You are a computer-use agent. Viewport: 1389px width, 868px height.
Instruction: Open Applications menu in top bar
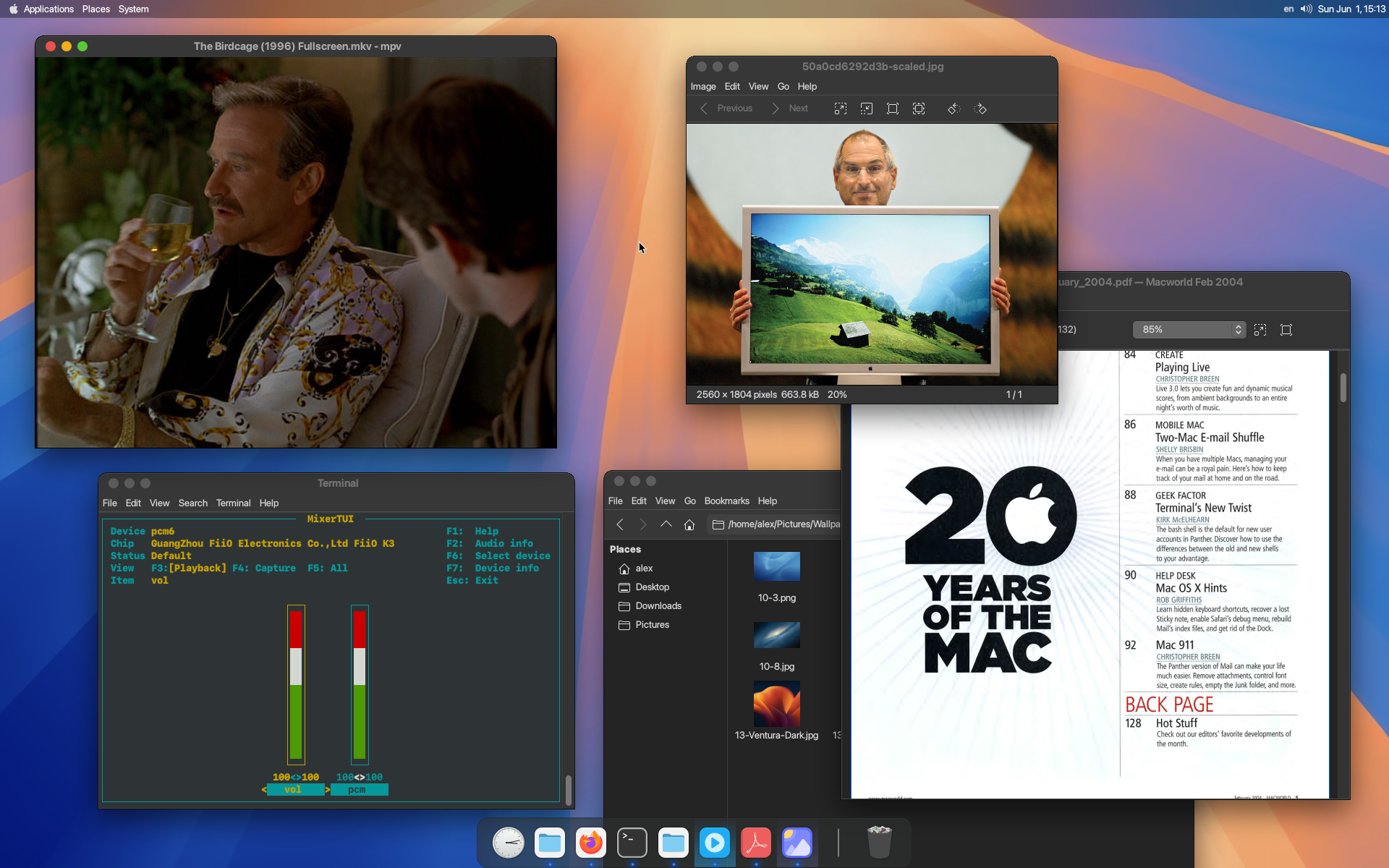click(48, 9)
